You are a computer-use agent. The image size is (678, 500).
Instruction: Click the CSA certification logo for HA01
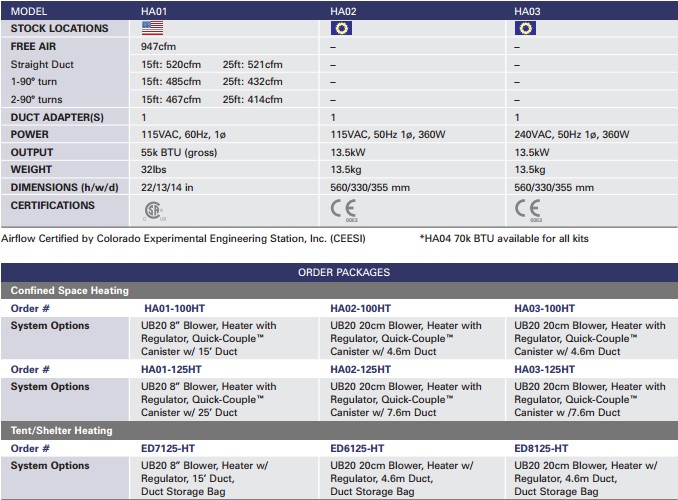point(154,212)
